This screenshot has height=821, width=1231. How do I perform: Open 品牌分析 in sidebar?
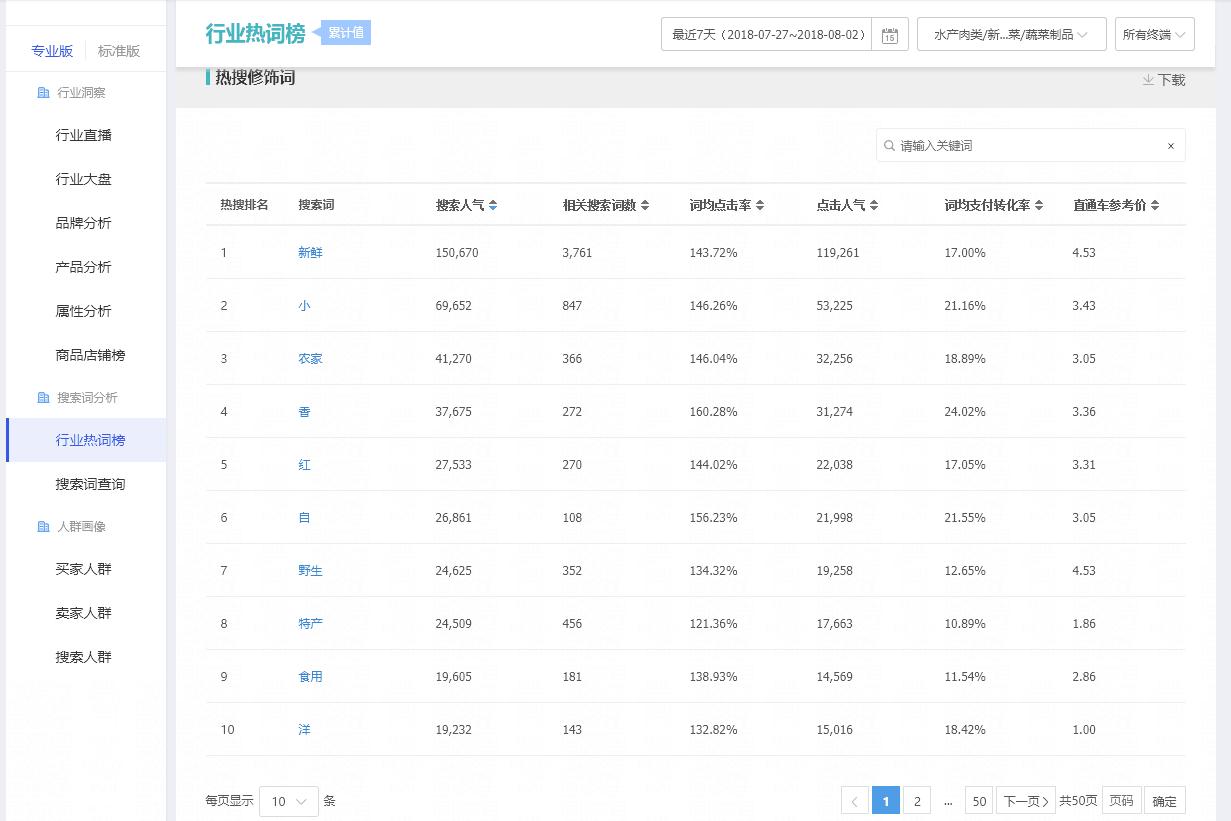(x=84, y=223)
